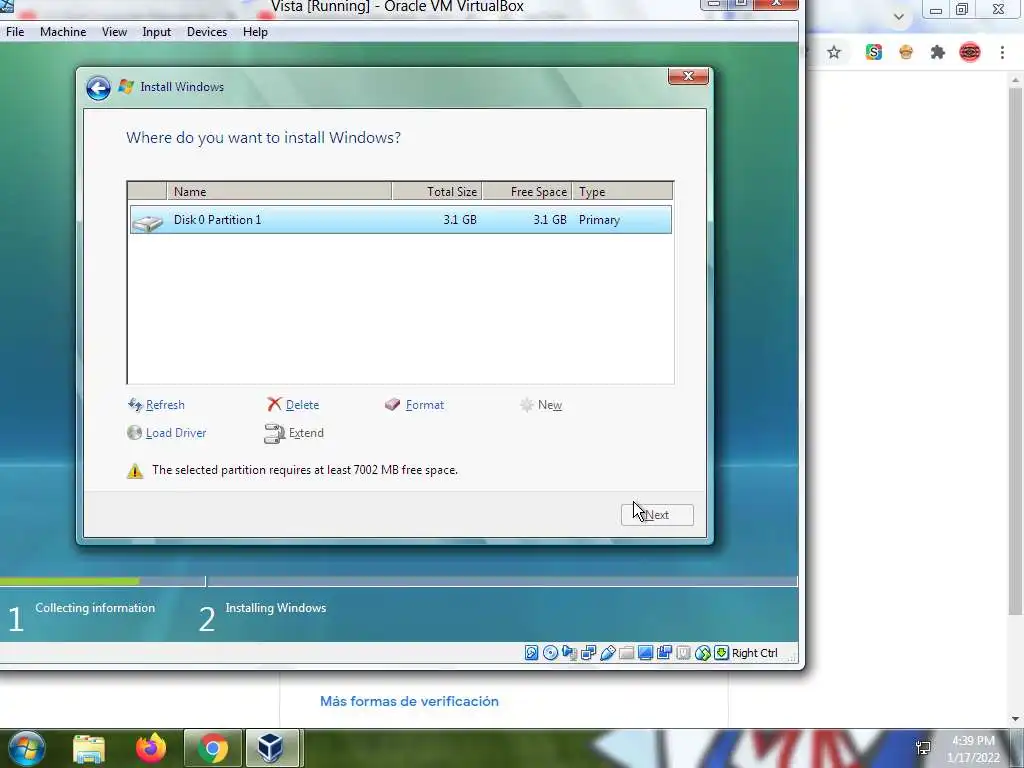Open VirtualBox View menu
The height and width of the screenshot is (768, 1024).
click(114, 31)
